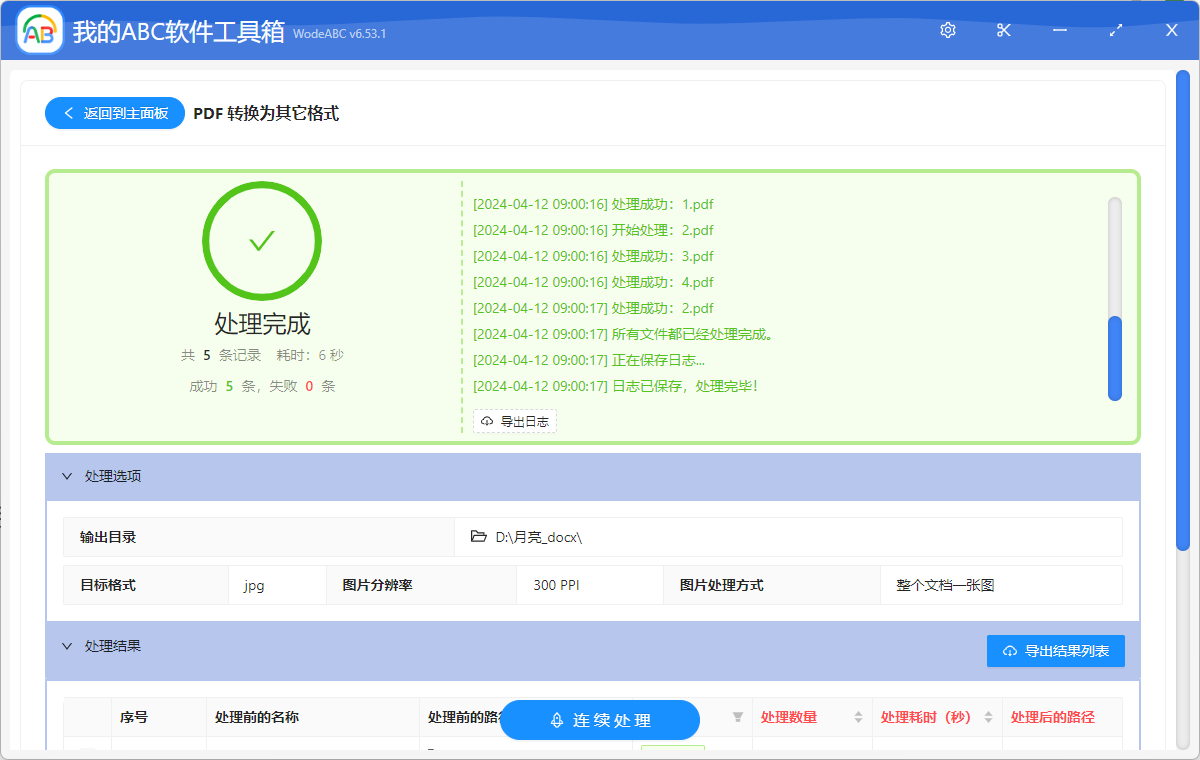Click 导出结果列表 to export results
This screenshot has width=1200, height=760.
click(1055, 650)
